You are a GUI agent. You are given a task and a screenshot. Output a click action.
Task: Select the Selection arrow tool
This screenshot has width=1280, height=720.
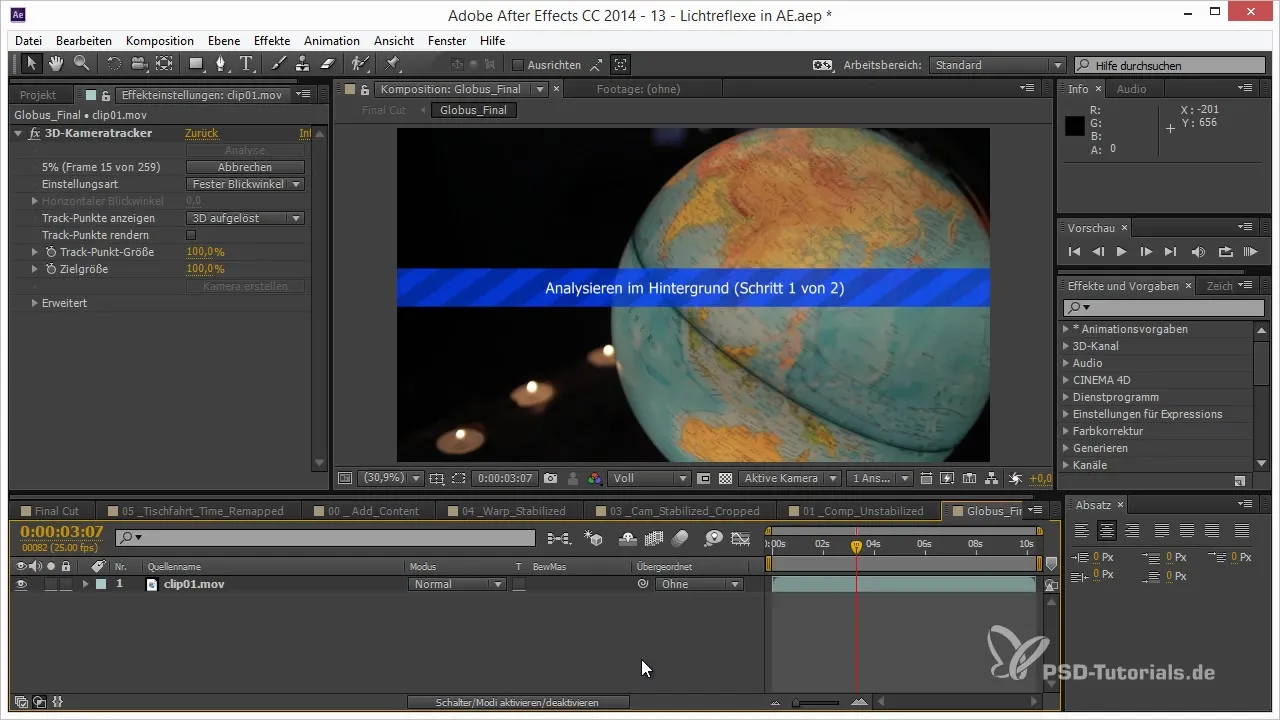[32, 64]
